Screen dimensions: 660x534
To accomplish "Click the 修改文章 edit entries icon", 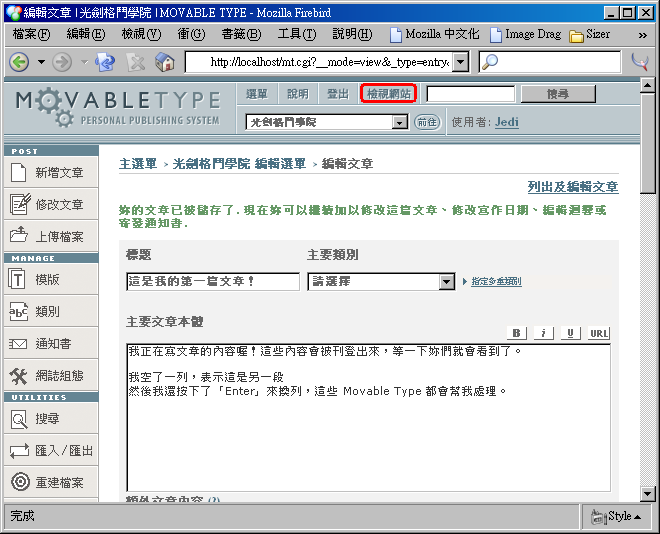I will (20, 204).
